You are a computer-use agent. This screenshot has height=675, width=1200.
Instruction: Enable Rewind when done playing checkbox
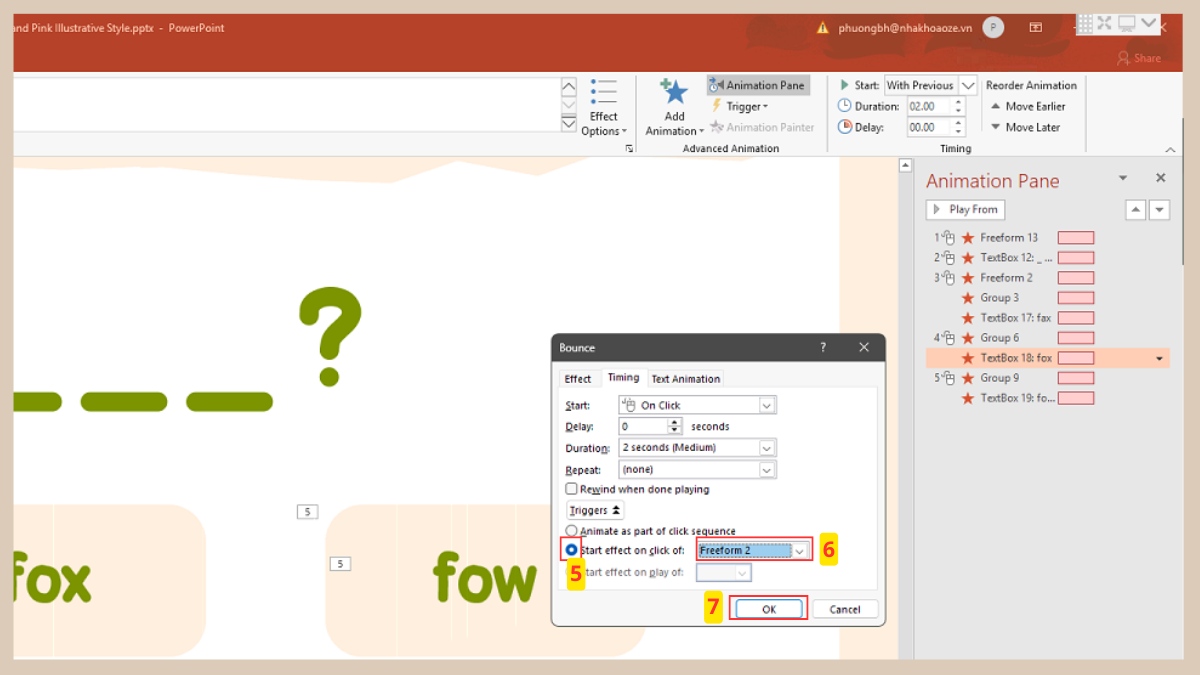coord(572,489)
